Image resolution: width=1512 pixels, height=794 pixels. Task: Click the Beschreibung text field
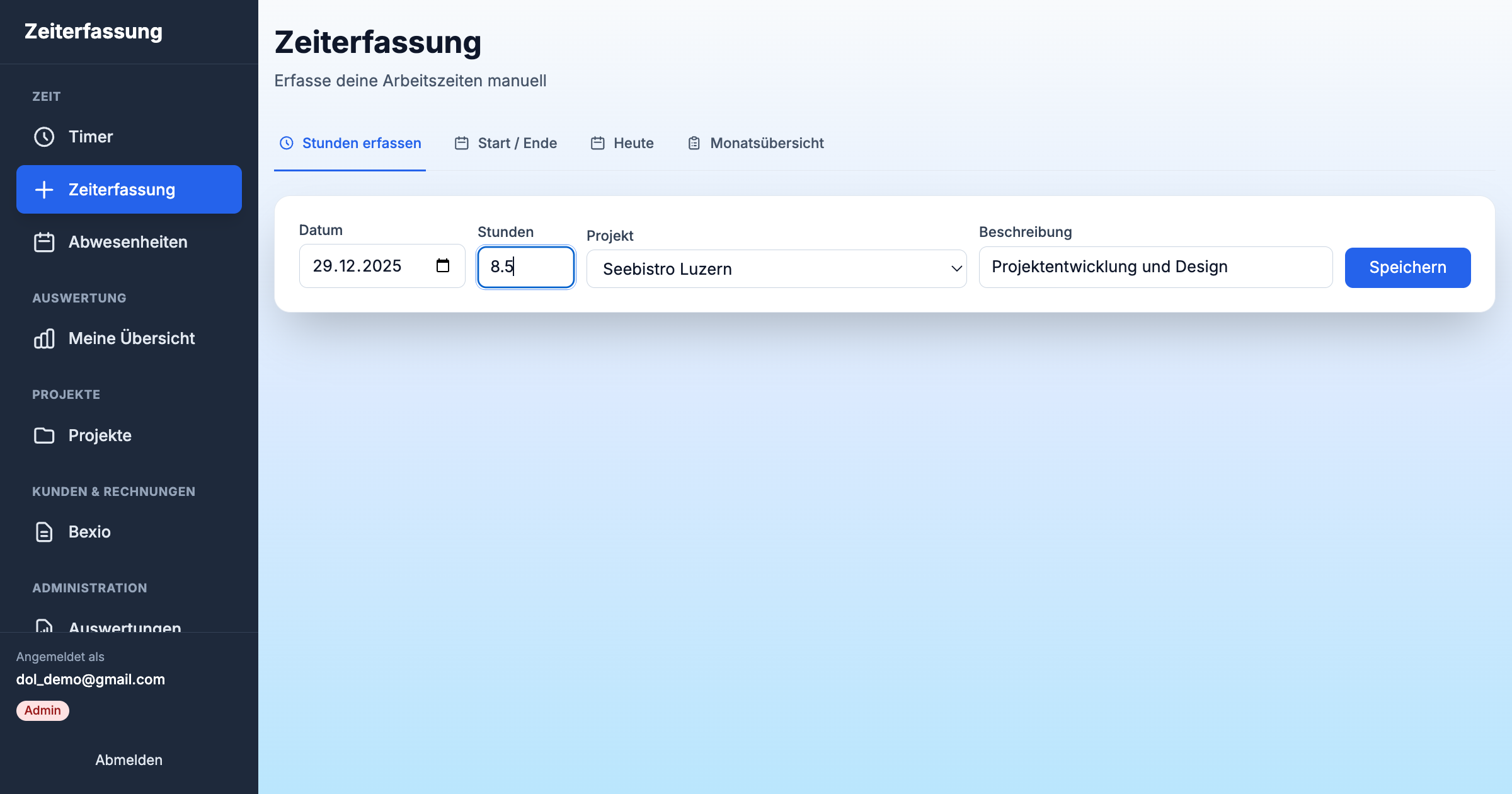(x=1155, y=267)
